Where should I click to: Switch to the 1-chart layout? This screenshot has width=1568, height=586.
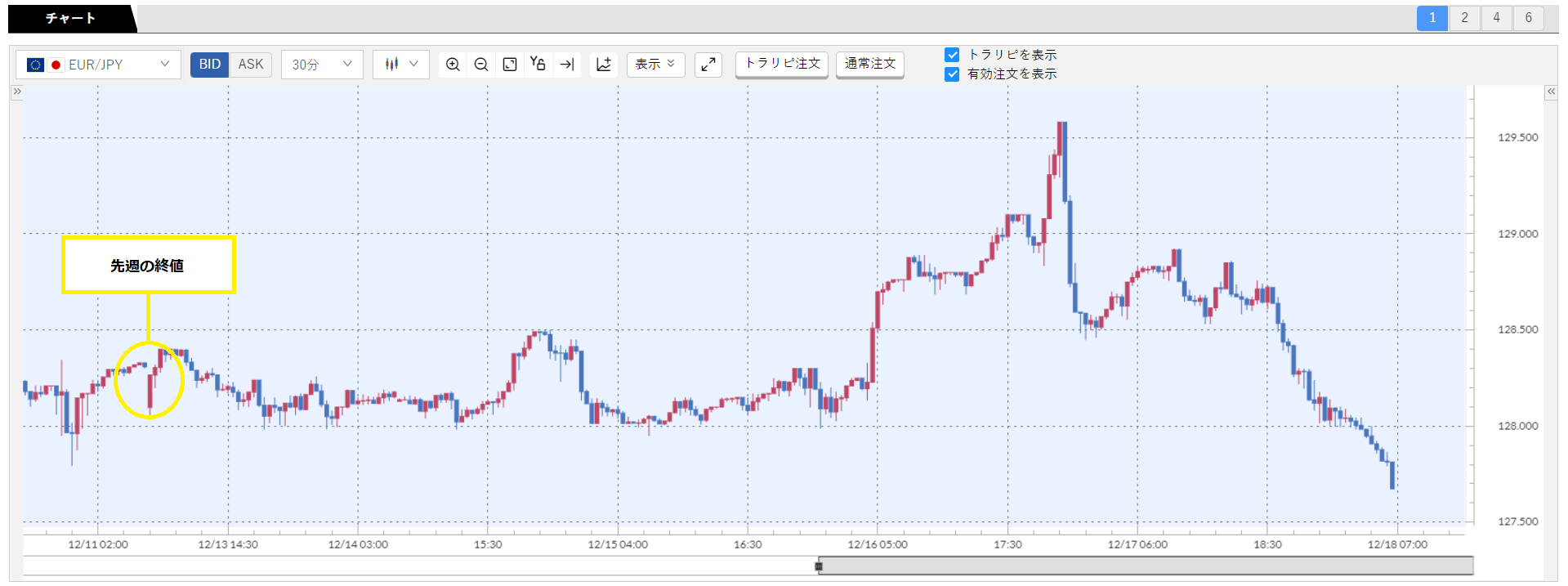[x=1432, y=18]
